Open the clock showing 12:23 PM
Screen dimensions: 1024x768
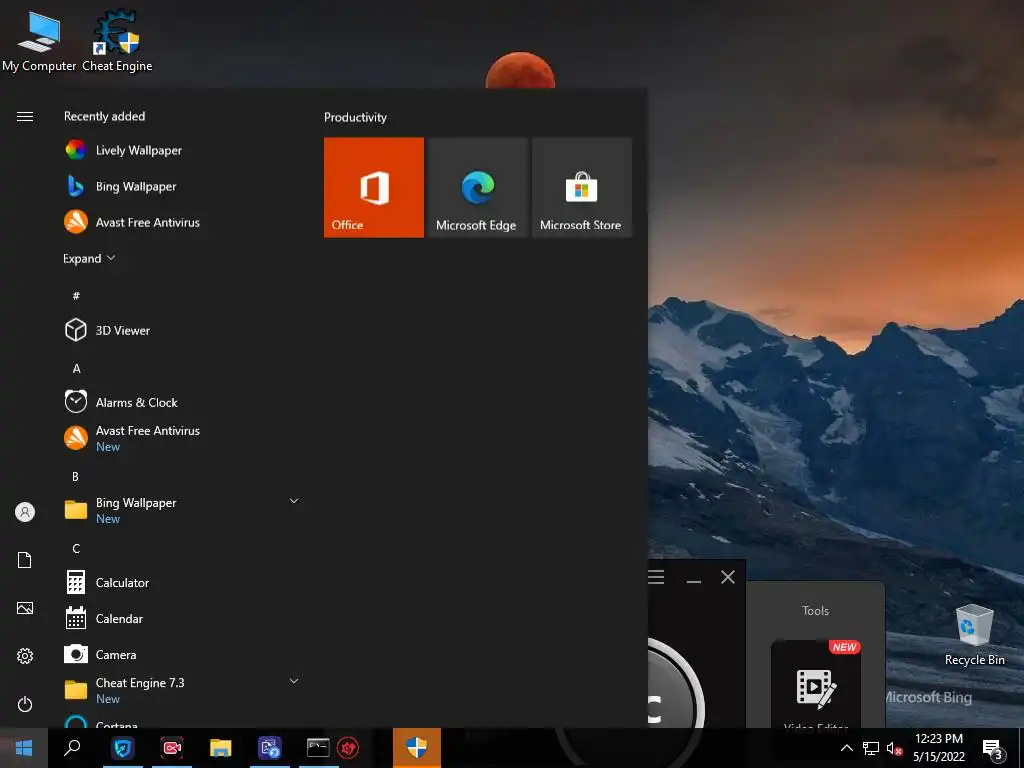938,748
